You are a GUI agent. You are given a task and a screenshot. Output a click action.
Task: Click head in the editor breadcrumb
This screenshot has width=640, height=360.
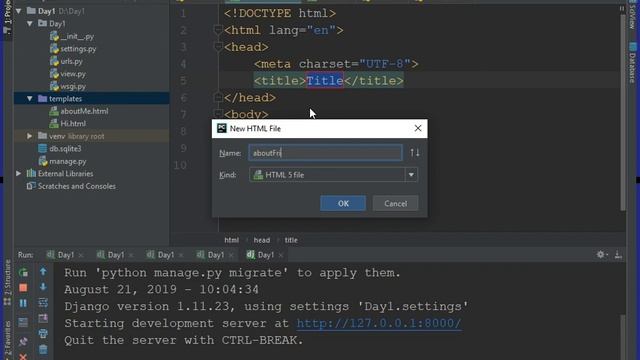point(262,240)
